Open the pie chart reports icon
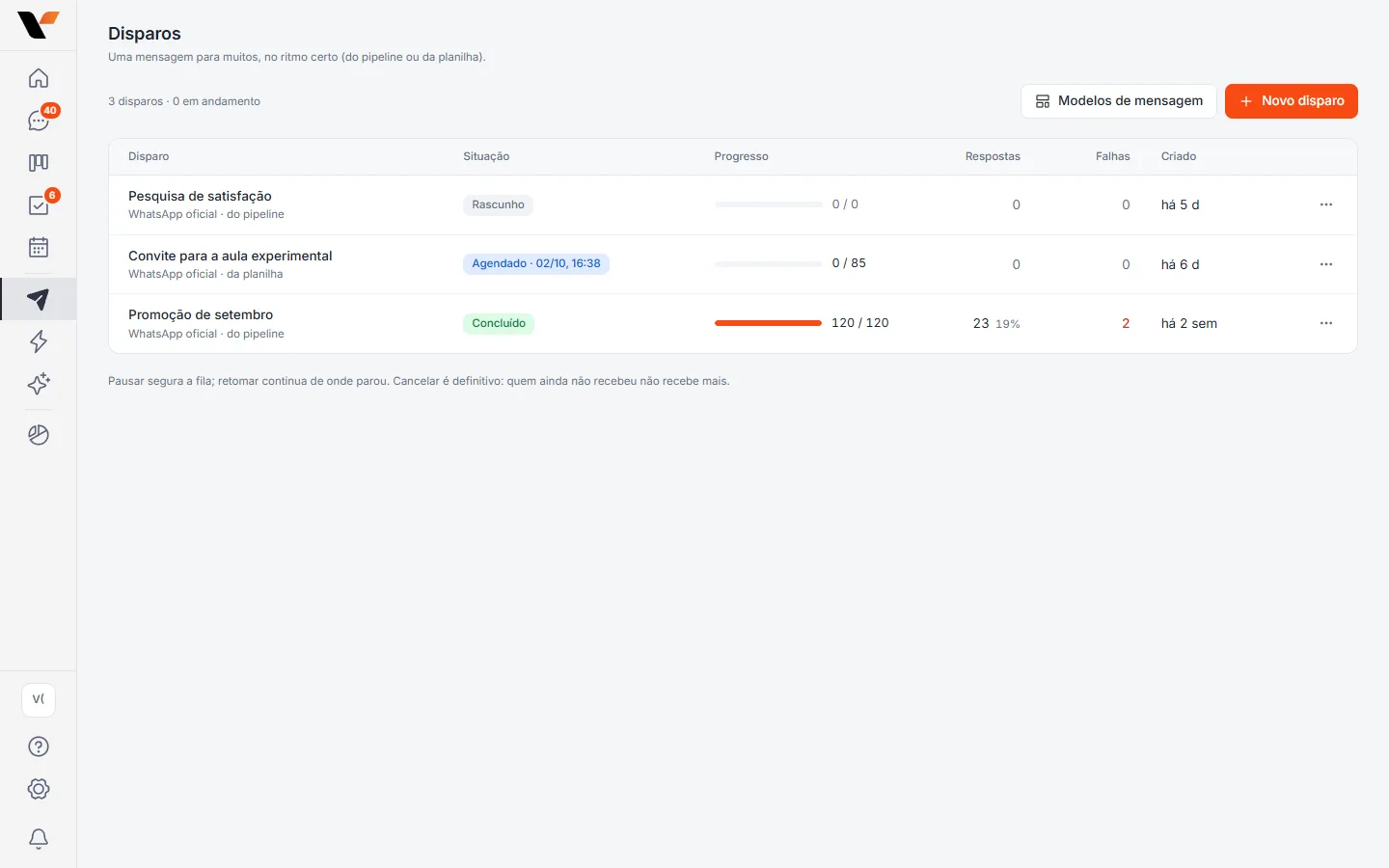The height and width of the screenshot is (868, 1389). coord(39,435)
